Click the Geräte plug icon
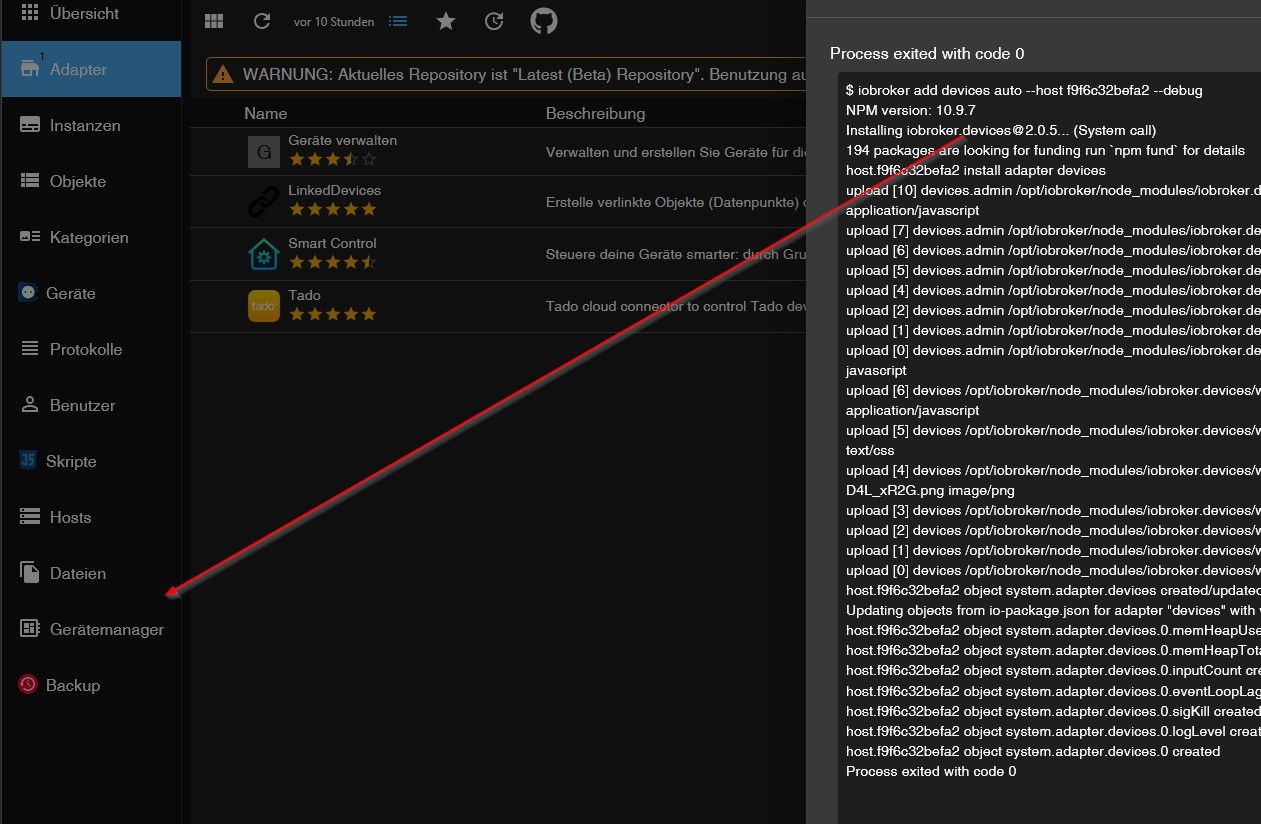The width and height of the screenshot is (1261, 824). [x=28, y=293]
